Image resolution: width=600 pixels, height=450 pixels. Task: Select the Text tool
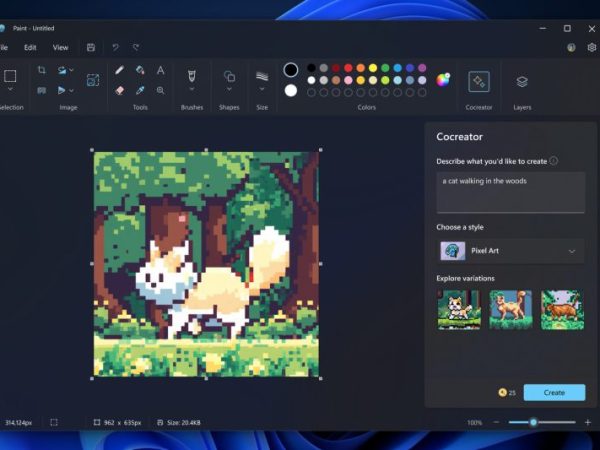click(160, 70)
